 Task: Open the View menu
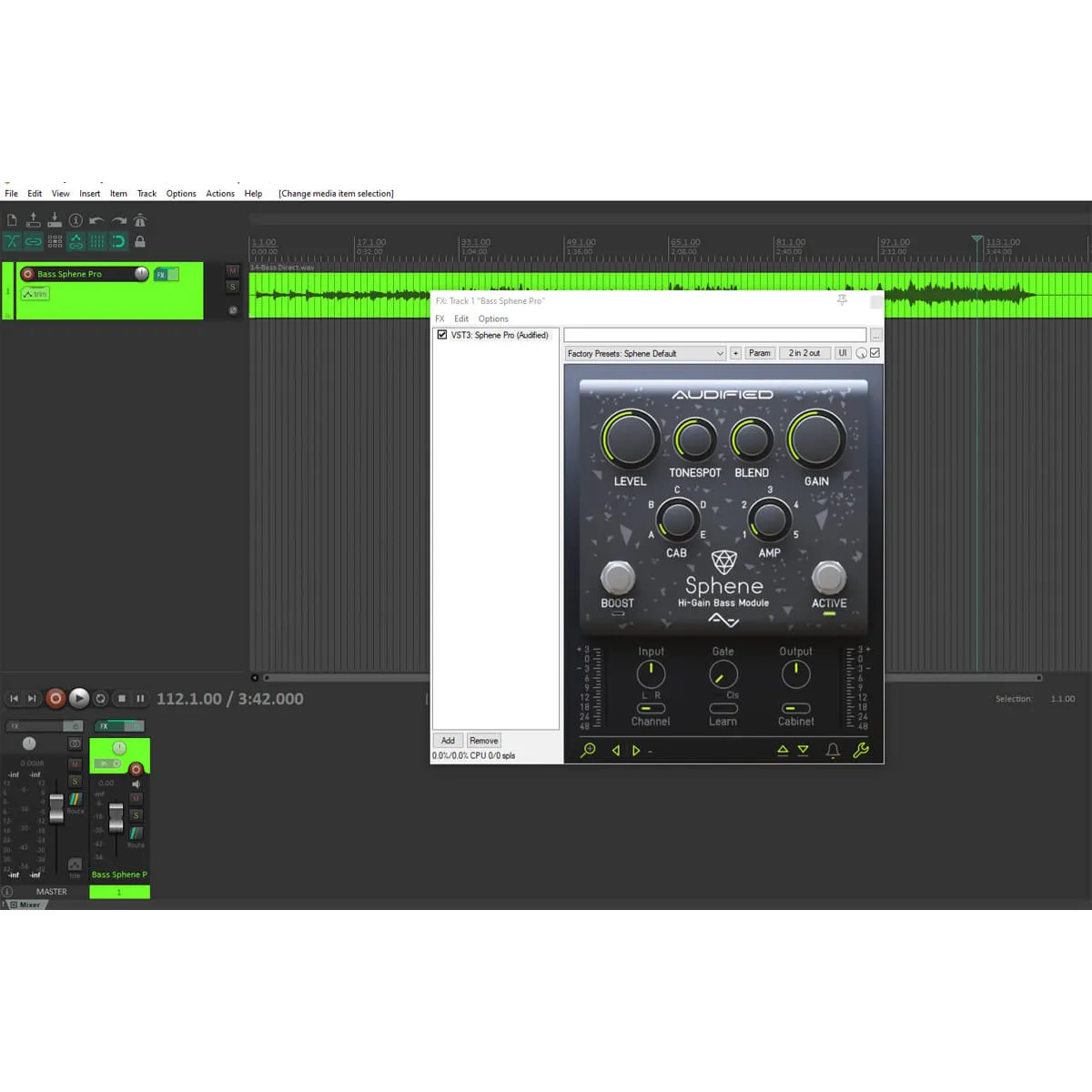(x=60, y=193)
